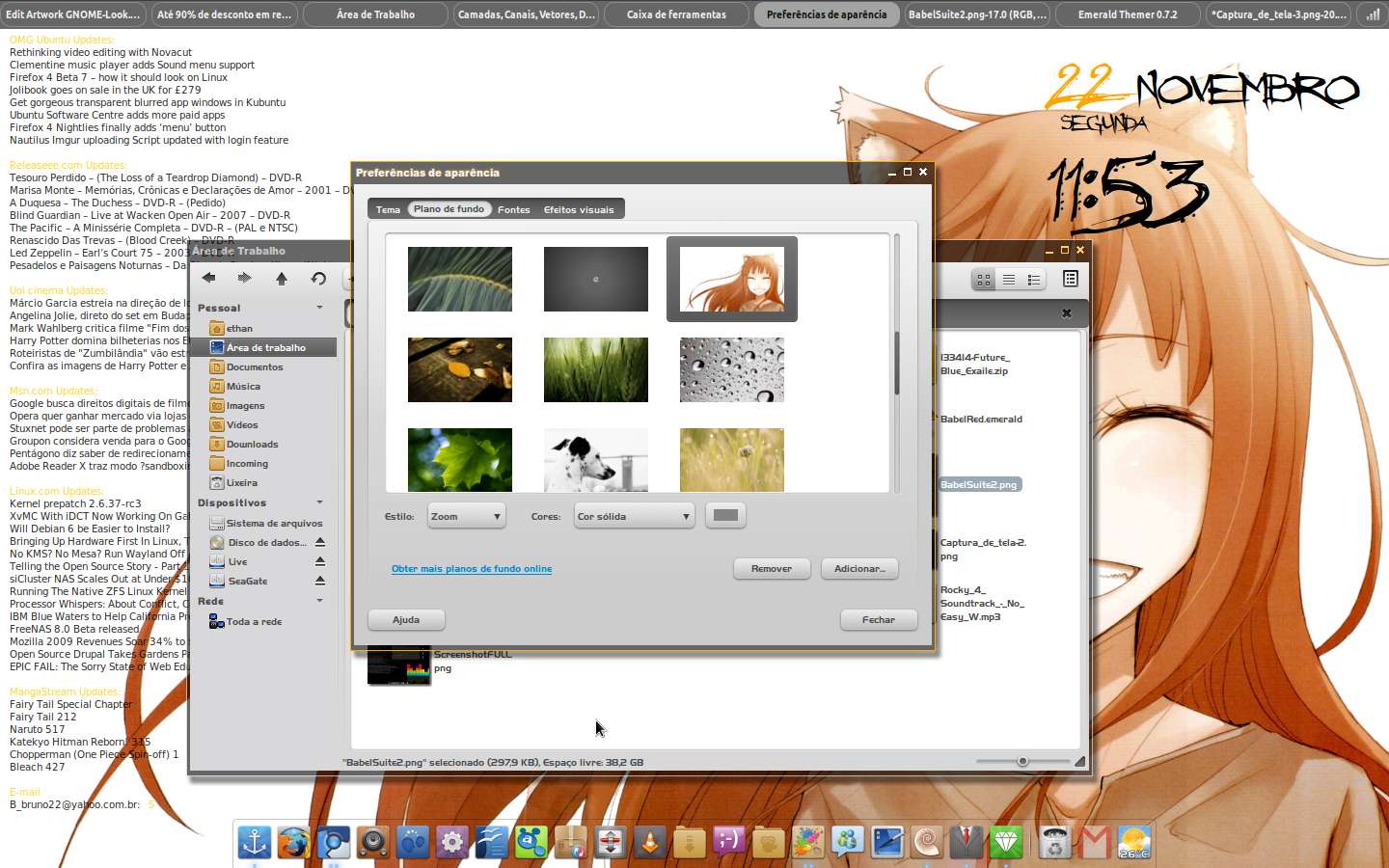Select the dark gray Ubuntu wallpaper thumbnail
Screen dimensions: 1389x868
596,279
